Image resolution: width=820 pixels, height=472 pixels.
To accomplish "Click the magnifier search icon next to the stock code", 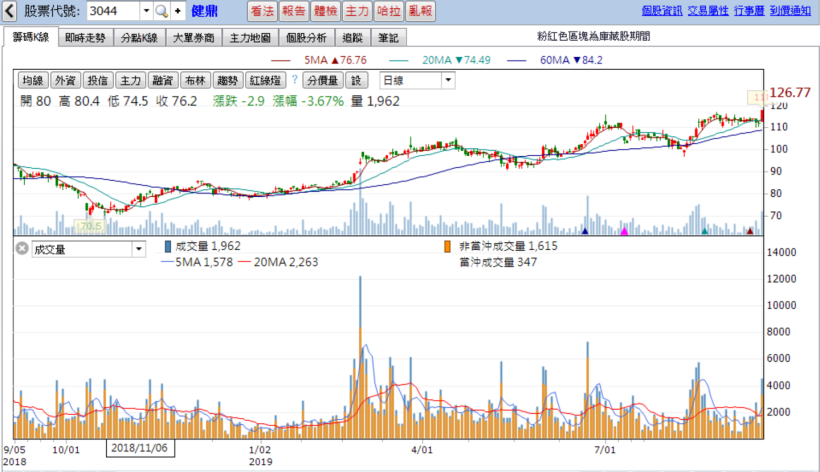I will point(160,11).
